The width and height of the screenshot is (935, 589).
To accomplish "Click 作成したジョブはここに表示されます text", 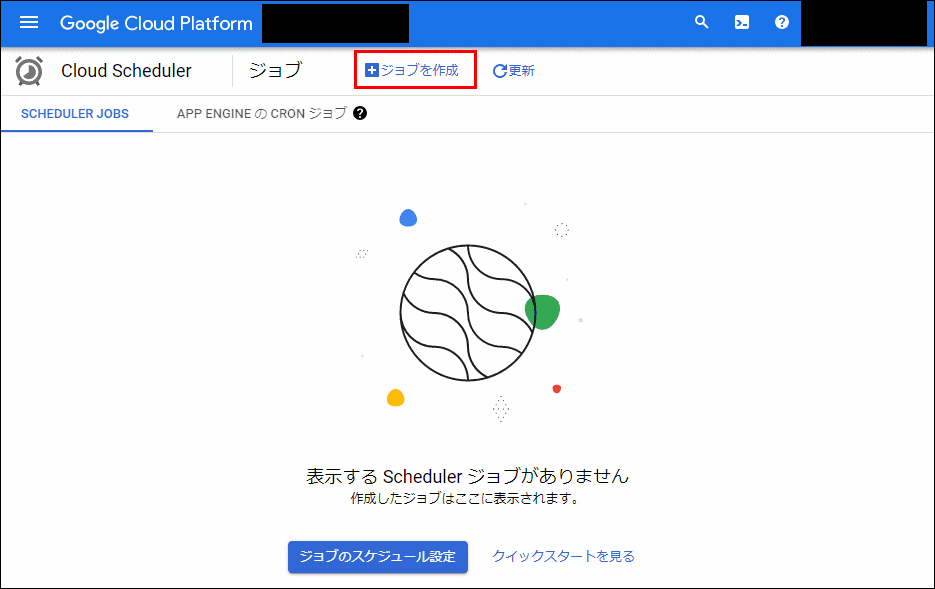I will (465, 498).
